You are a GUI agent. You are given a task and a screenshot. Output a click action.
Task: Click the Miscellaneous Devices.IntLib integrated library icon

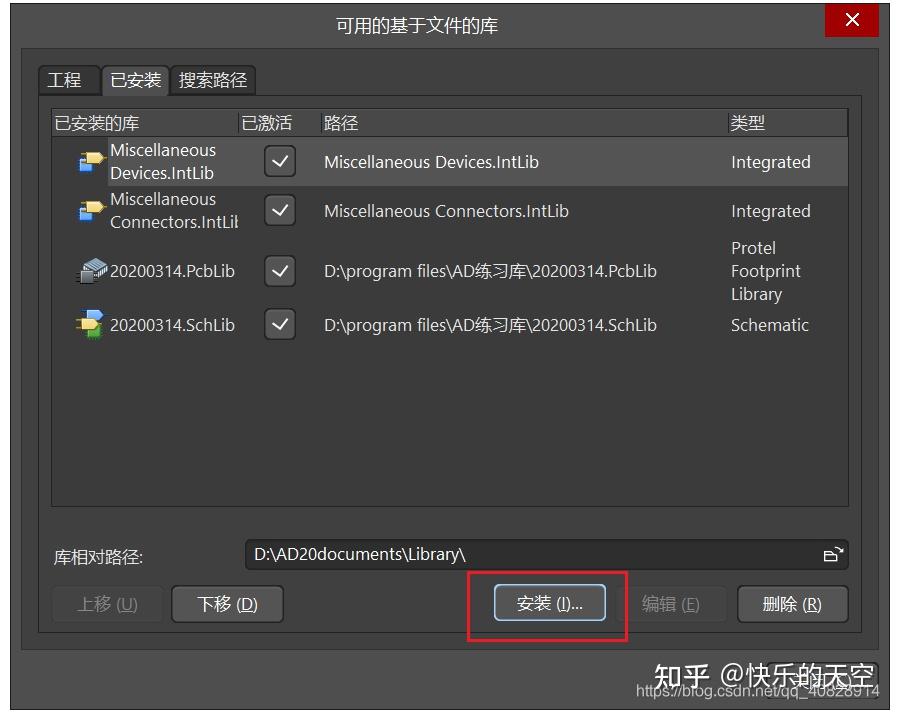(91, 161)
